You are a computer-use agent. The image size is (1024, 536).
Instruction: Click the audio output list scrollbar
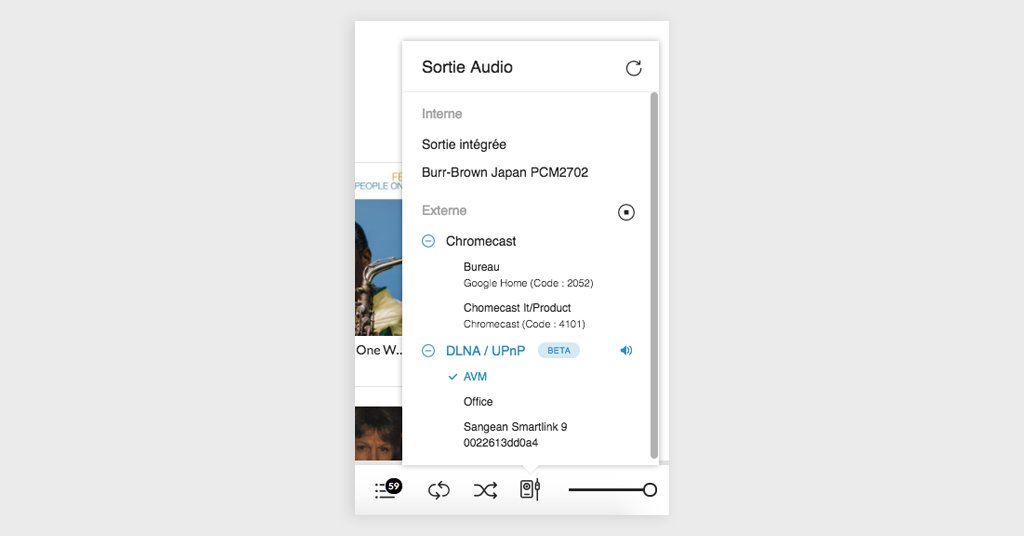654,276
